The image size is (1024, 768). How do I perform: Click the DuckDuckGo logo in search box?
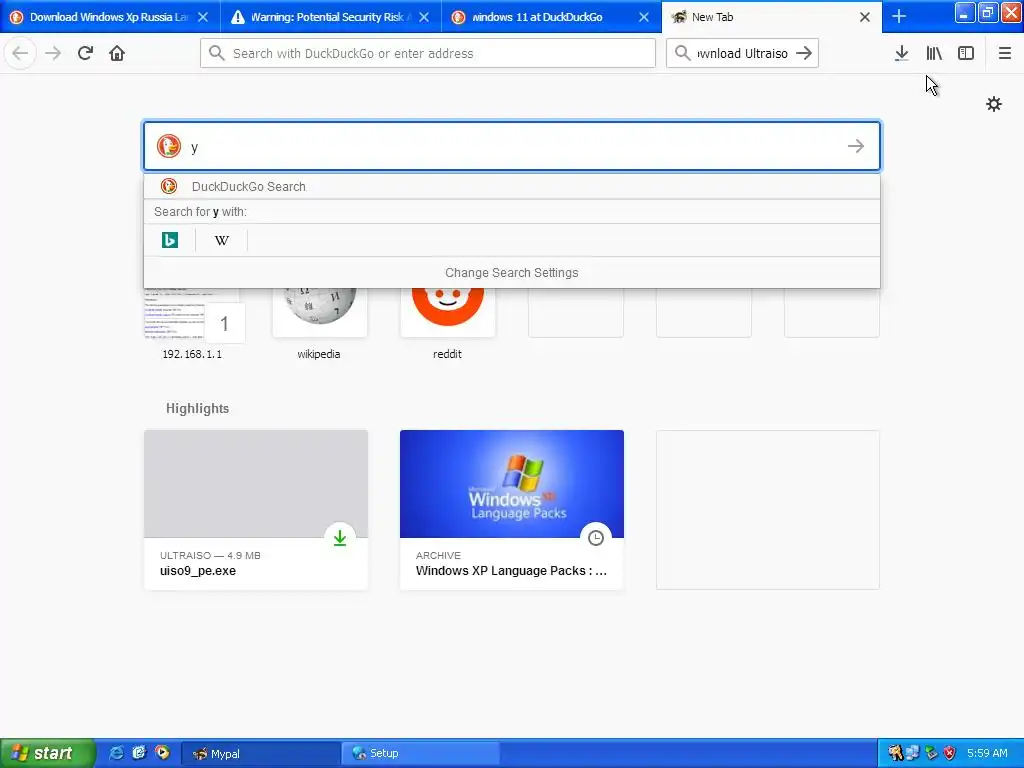pyautogui.click(x=168, y=146)
